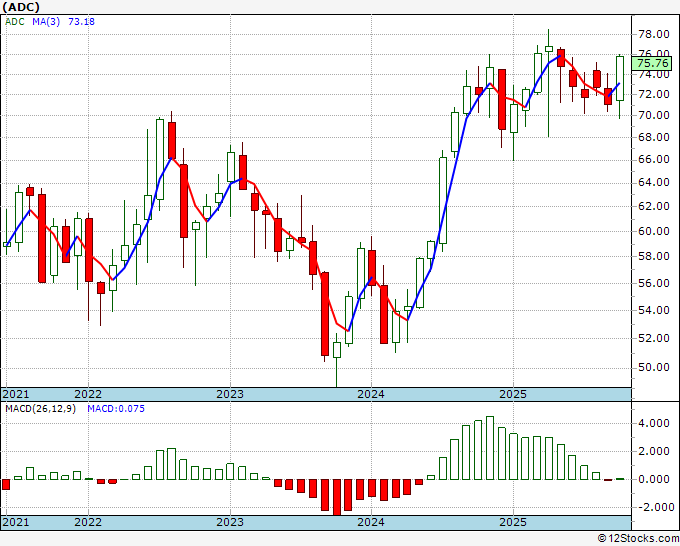
Task: Click the tallest green MACD histogram bar
Action: click(490, 448)
